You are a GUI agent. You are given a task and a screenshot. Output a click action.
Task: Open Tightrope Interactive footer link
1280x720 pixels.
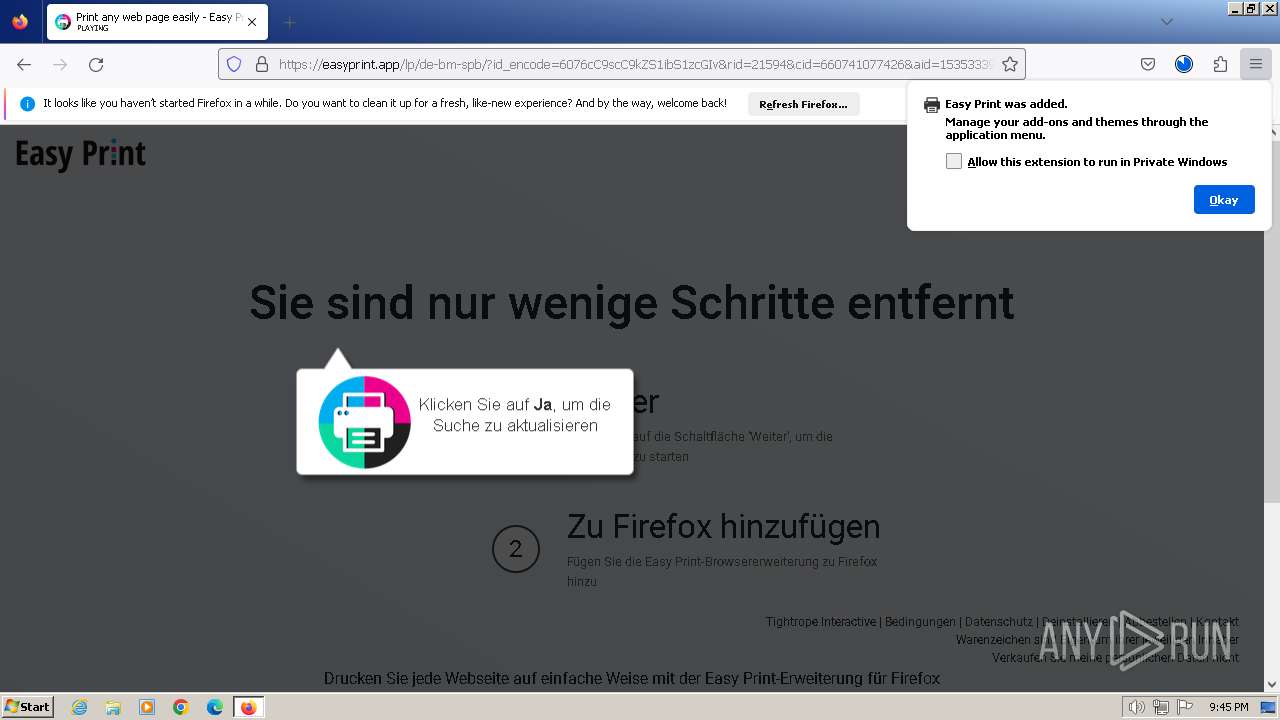pos(821,622)
